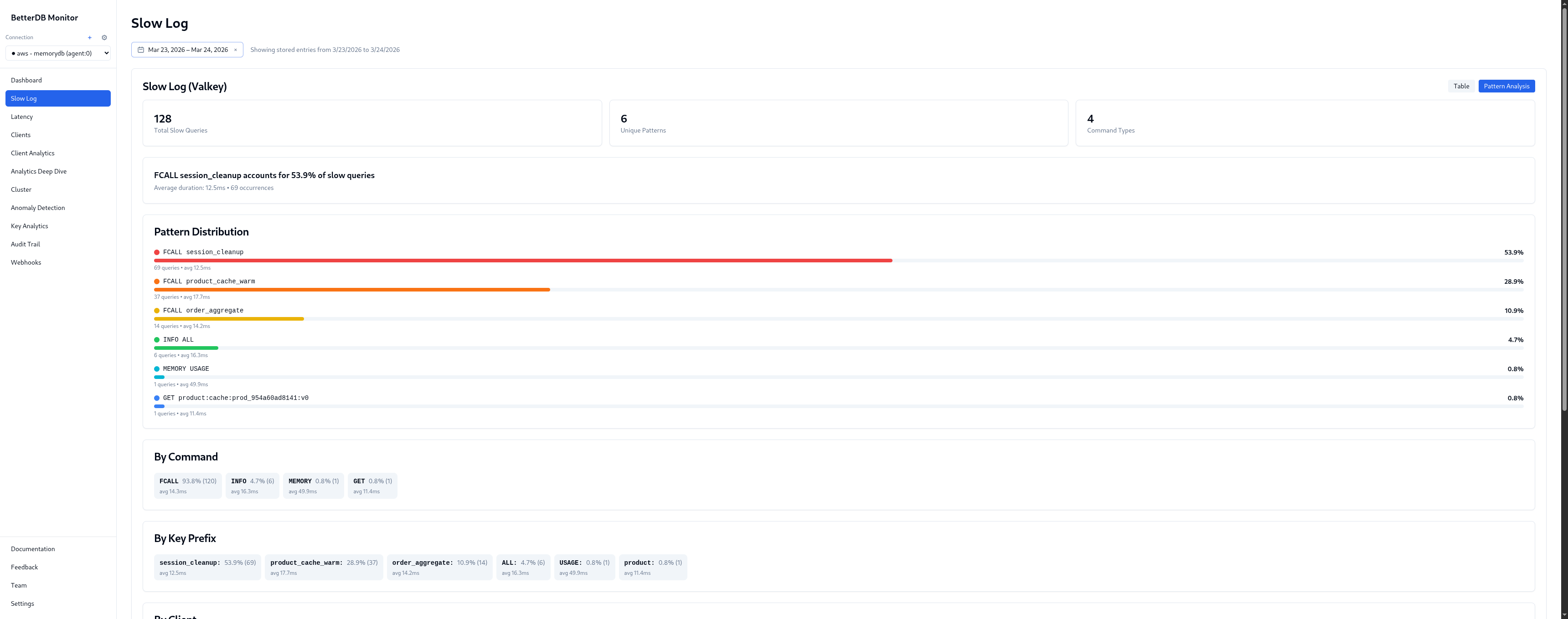Open the aws - memorydb connection dropdown
1568x619 pixels.
(58, 53)
